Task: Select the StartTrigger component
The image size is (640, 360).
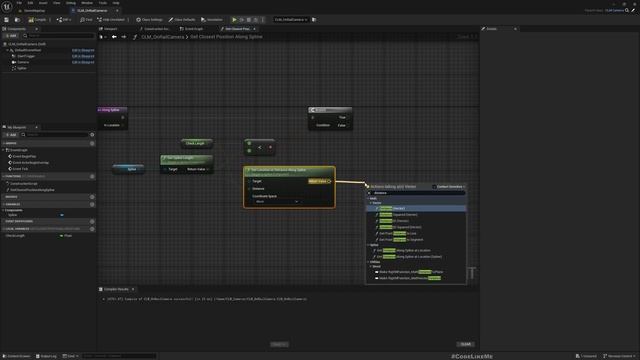Action: pyautogui.click(x=26, y=56)
